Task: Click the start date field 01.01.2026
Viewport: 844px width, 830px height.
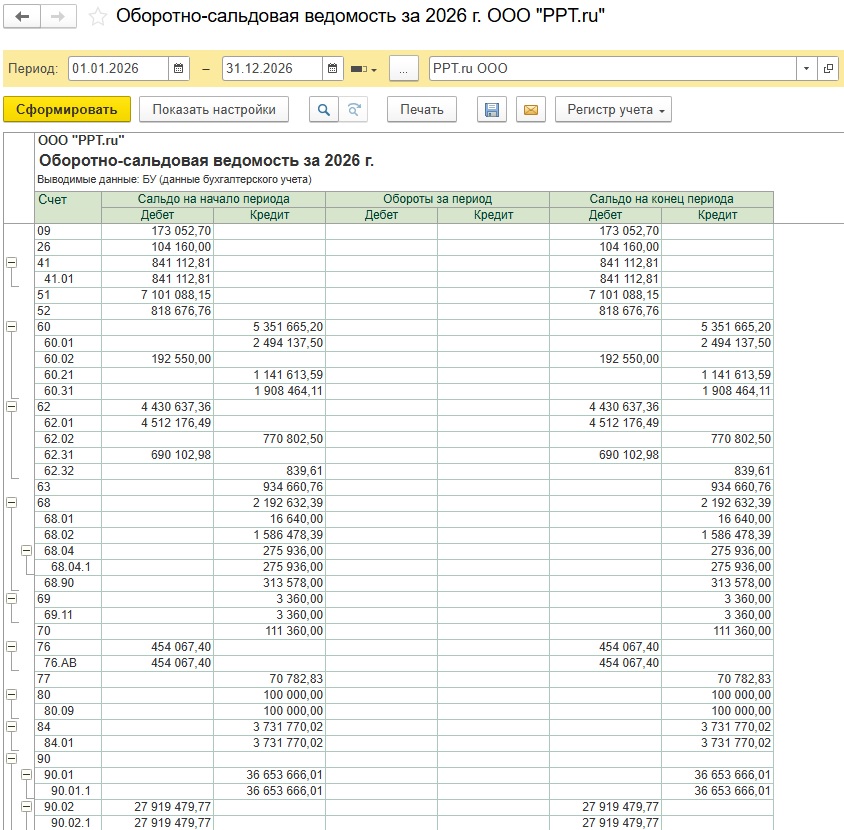Action: click(118, 69)
